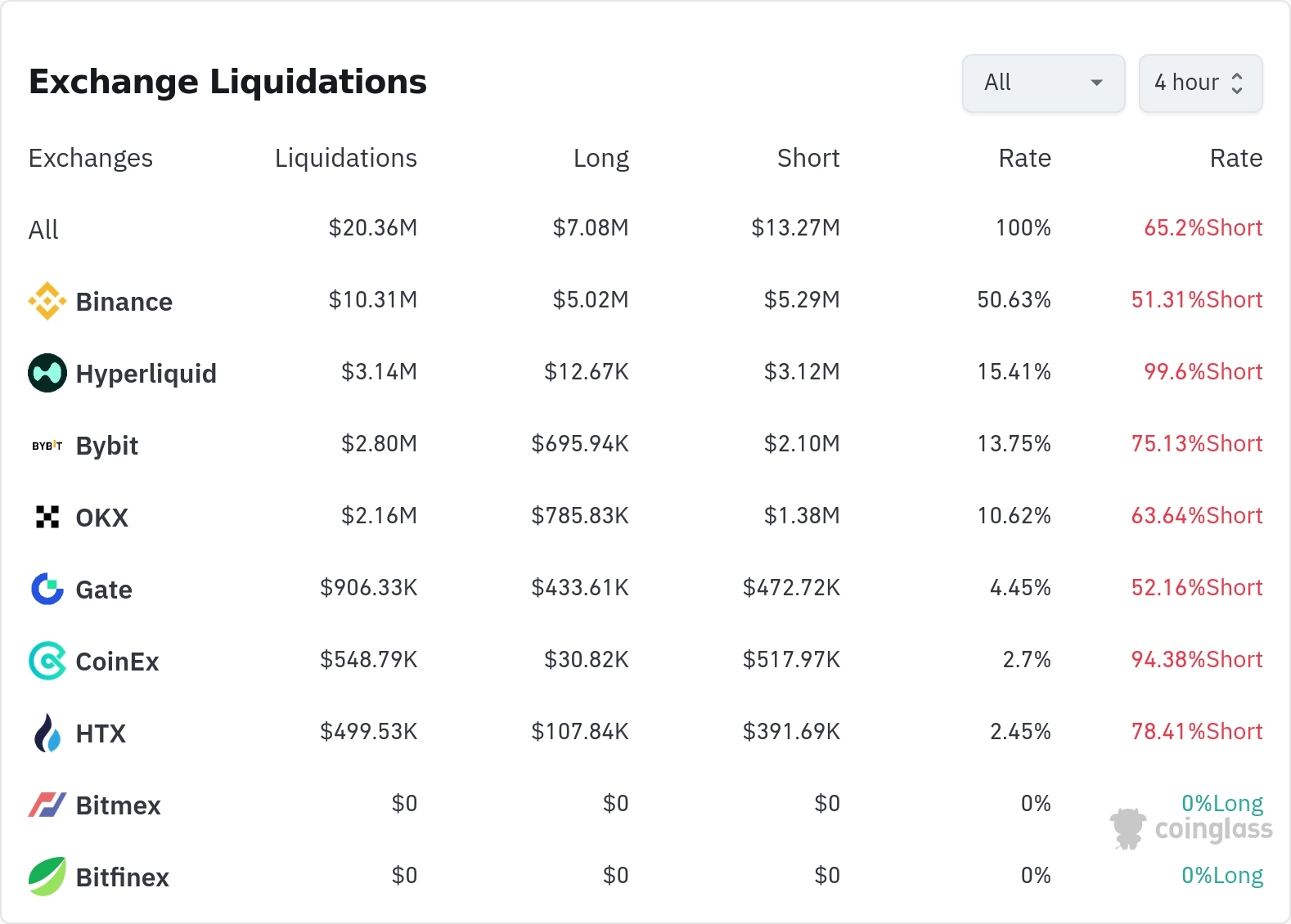Click the CoinEx logo icon
Screen dimensions: 1291x924
click(x=47, y=661)
